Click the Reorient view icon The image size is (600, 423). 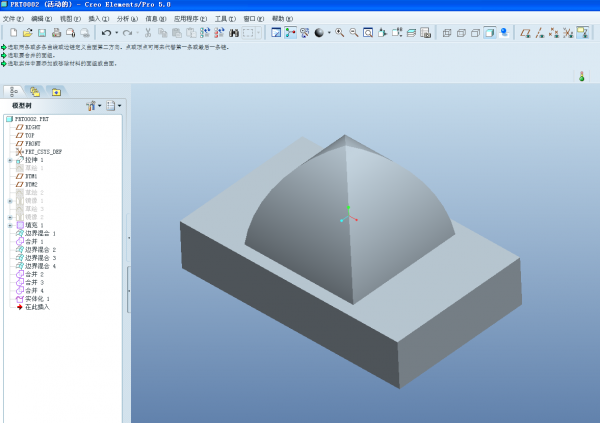point(382,33)
